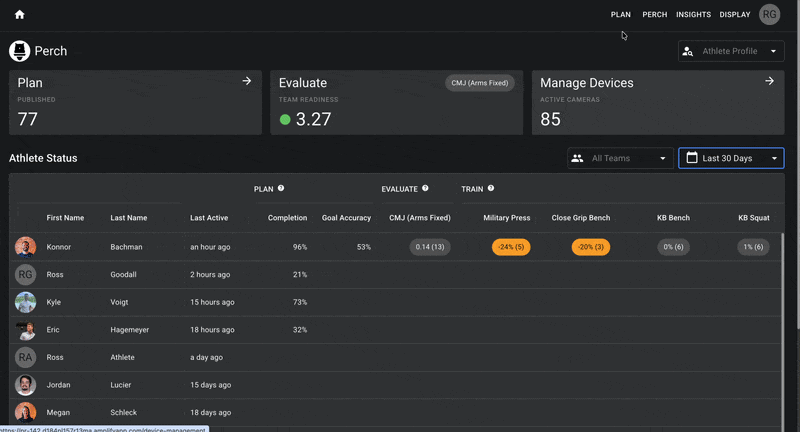Click the CMJ (Arms Fixed) chip
Screen dimensions: 800x432
pos(480,83)
